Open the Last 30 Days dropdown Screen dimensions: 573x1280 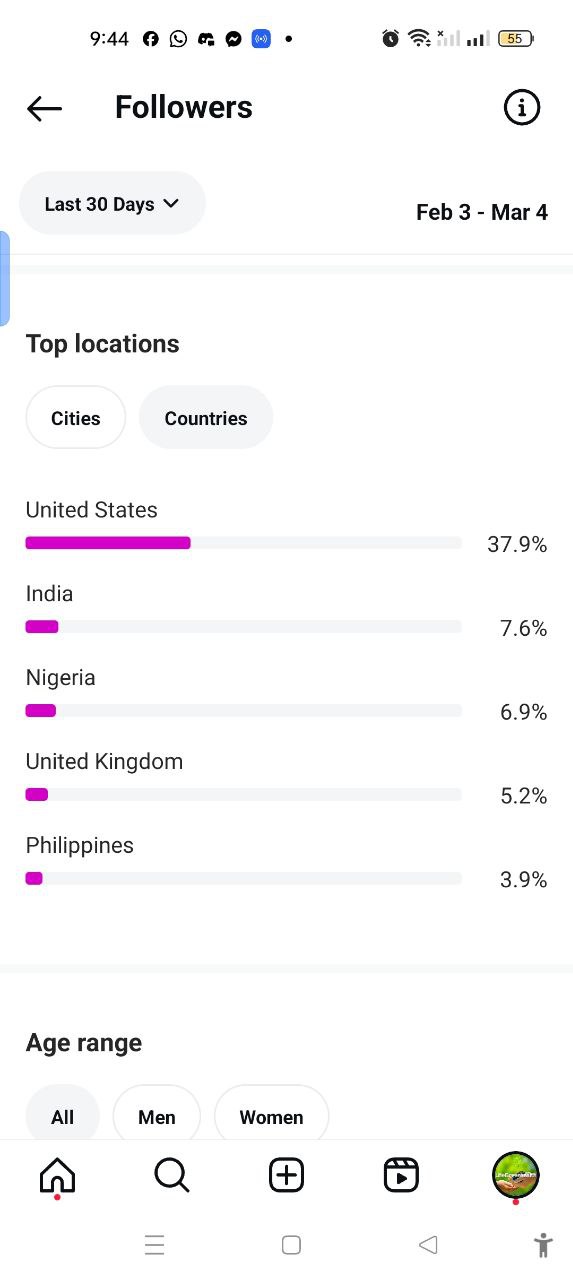112,203
